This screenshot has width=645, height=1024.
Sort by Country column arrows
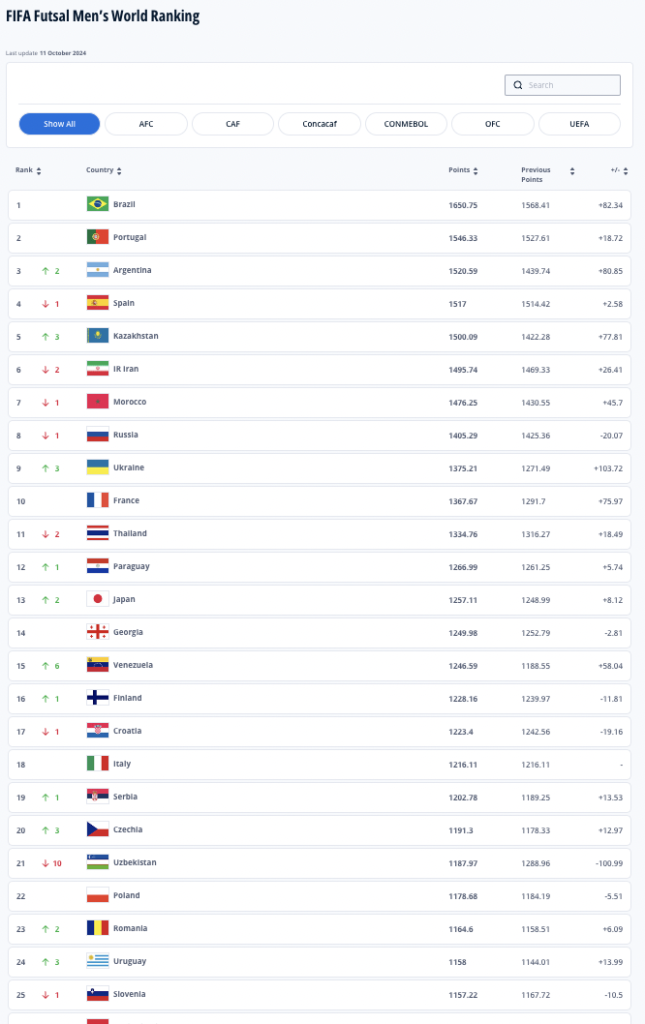119,170
